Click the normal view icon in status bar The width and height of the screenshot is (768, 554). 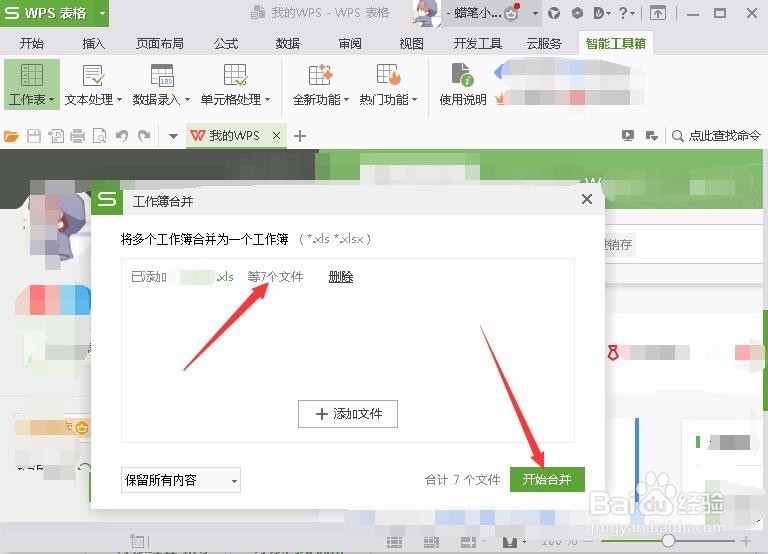pyautogui.click(x=394, y=542)
